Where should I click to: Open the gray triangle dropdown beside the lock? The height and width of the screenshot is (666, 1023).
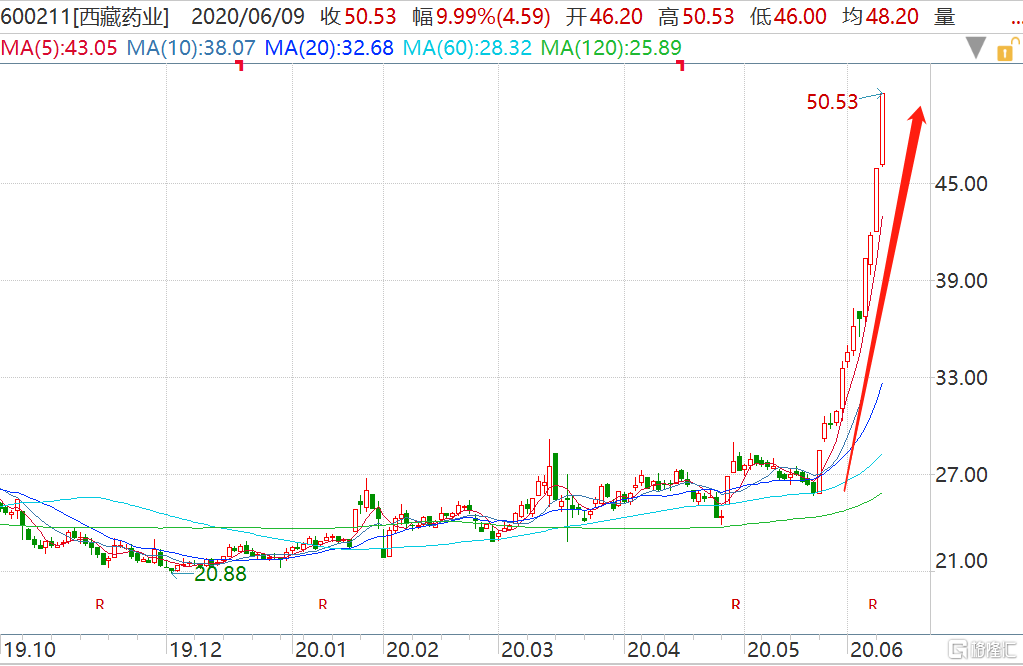coord(975,48)
